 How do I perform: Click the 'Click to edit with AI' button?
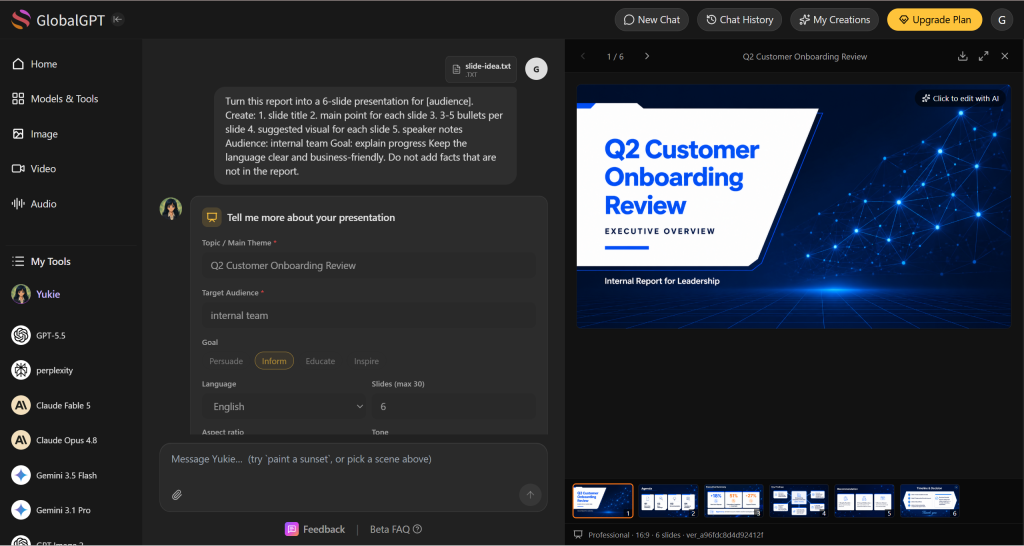point(960,99)
